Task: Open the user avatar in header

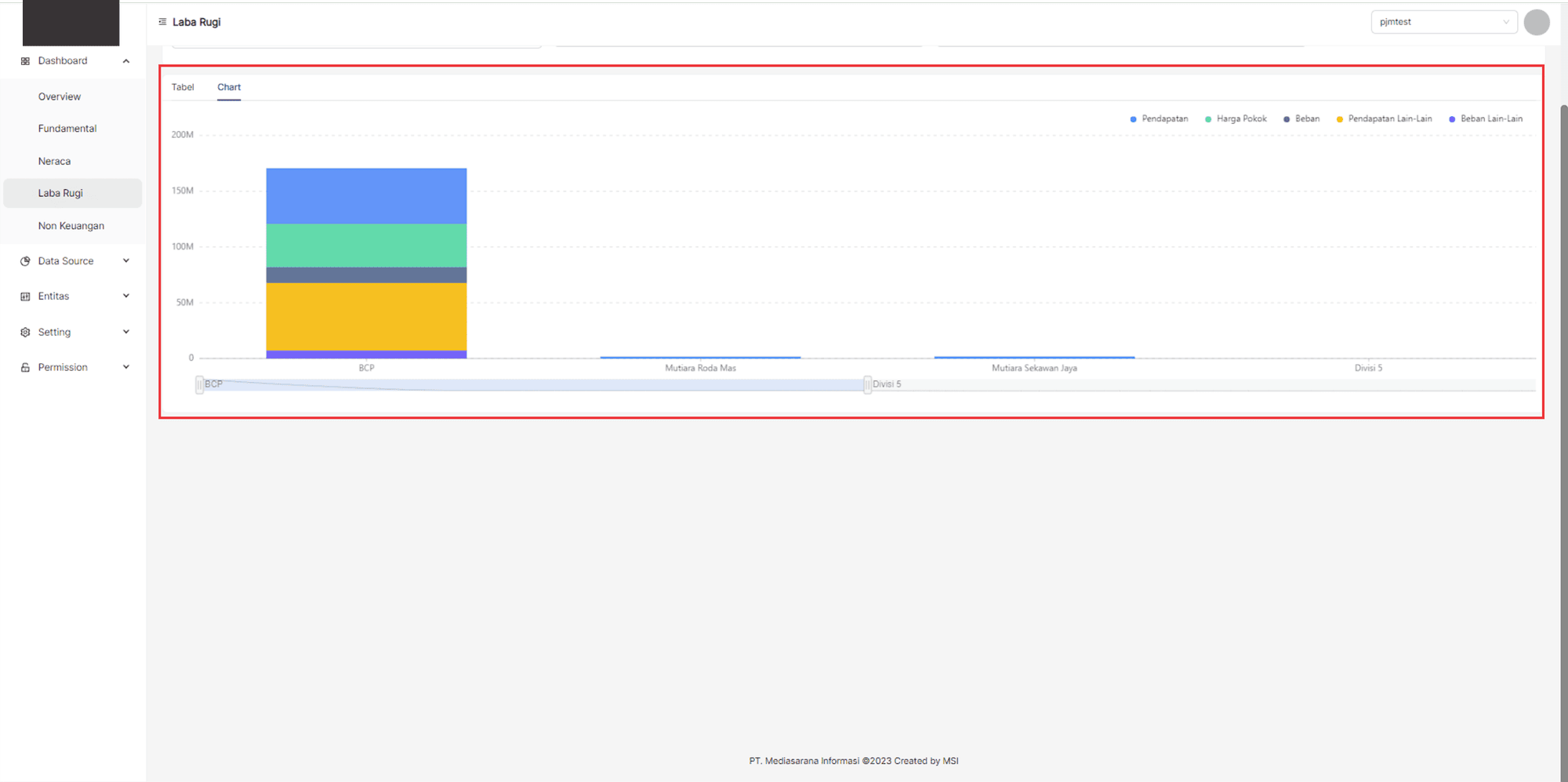Action: pyautogui.click(x=1536, y=23)
